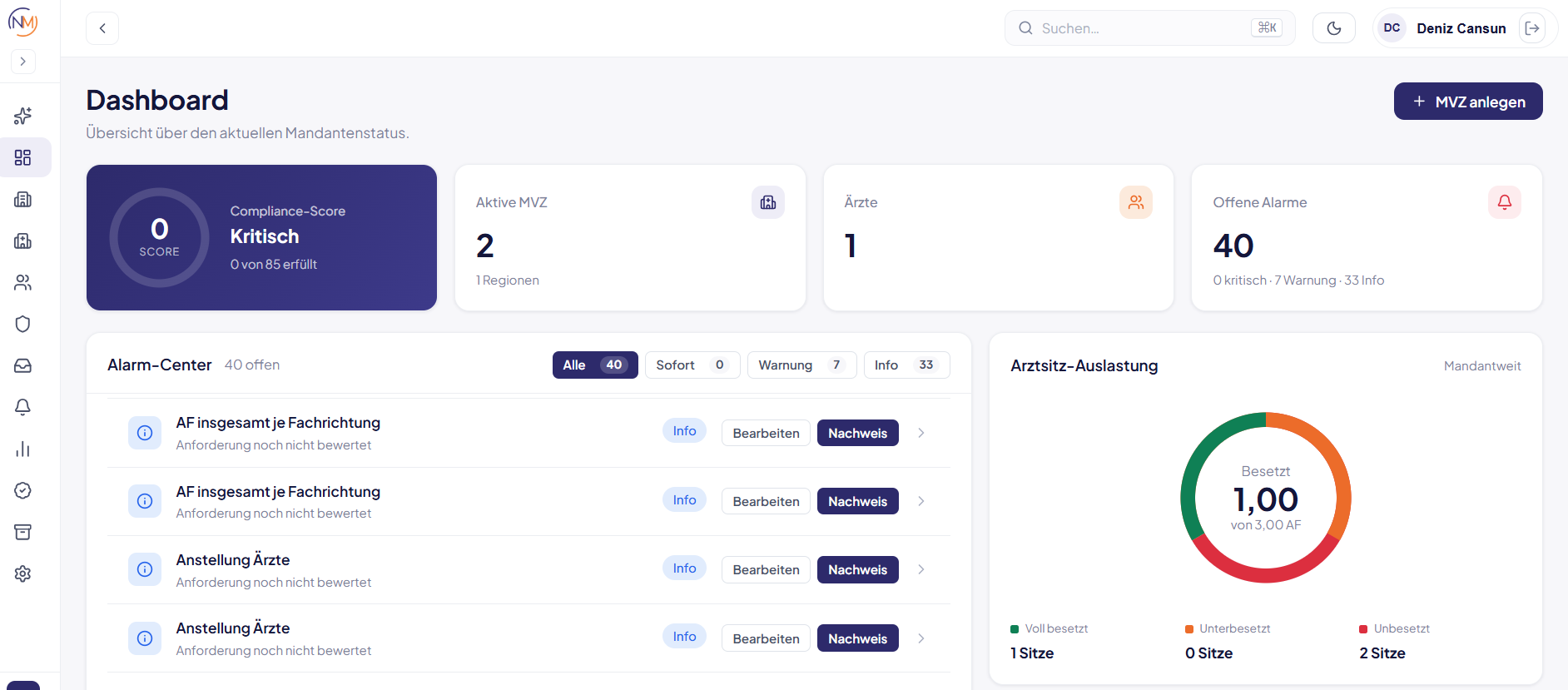Click Info badge in upper Anstellung Ärzte row
This screenshot has width=1568, height=690.
tap(684, 568)
